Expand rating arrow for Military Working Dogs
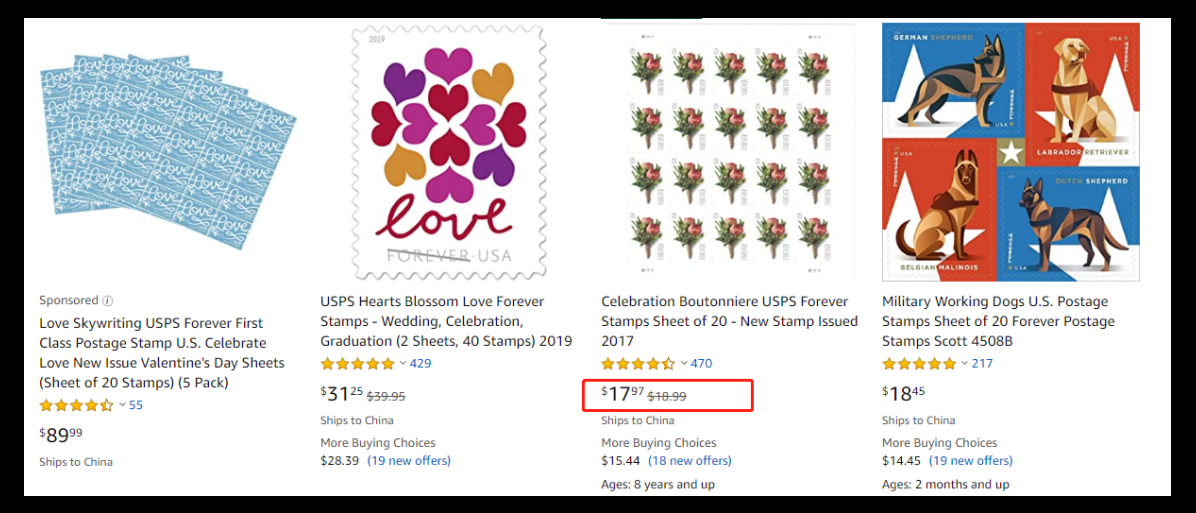The width and height of the screenshot is (1196, 513). [x=964, y=363]
